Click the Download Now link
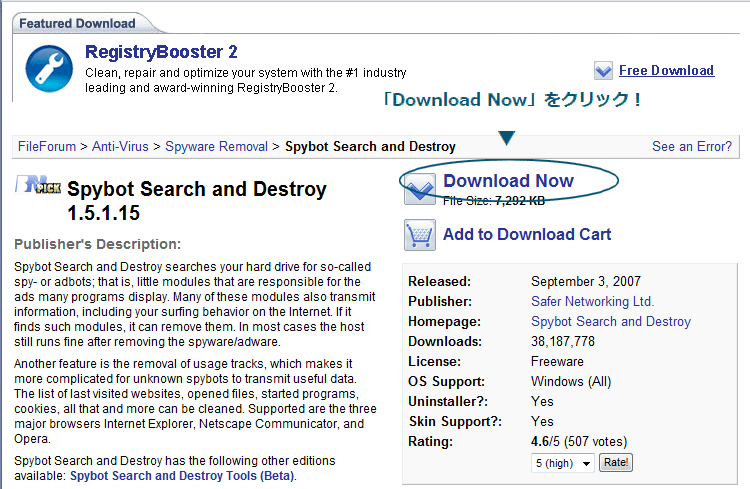 (x=508, y=181)
